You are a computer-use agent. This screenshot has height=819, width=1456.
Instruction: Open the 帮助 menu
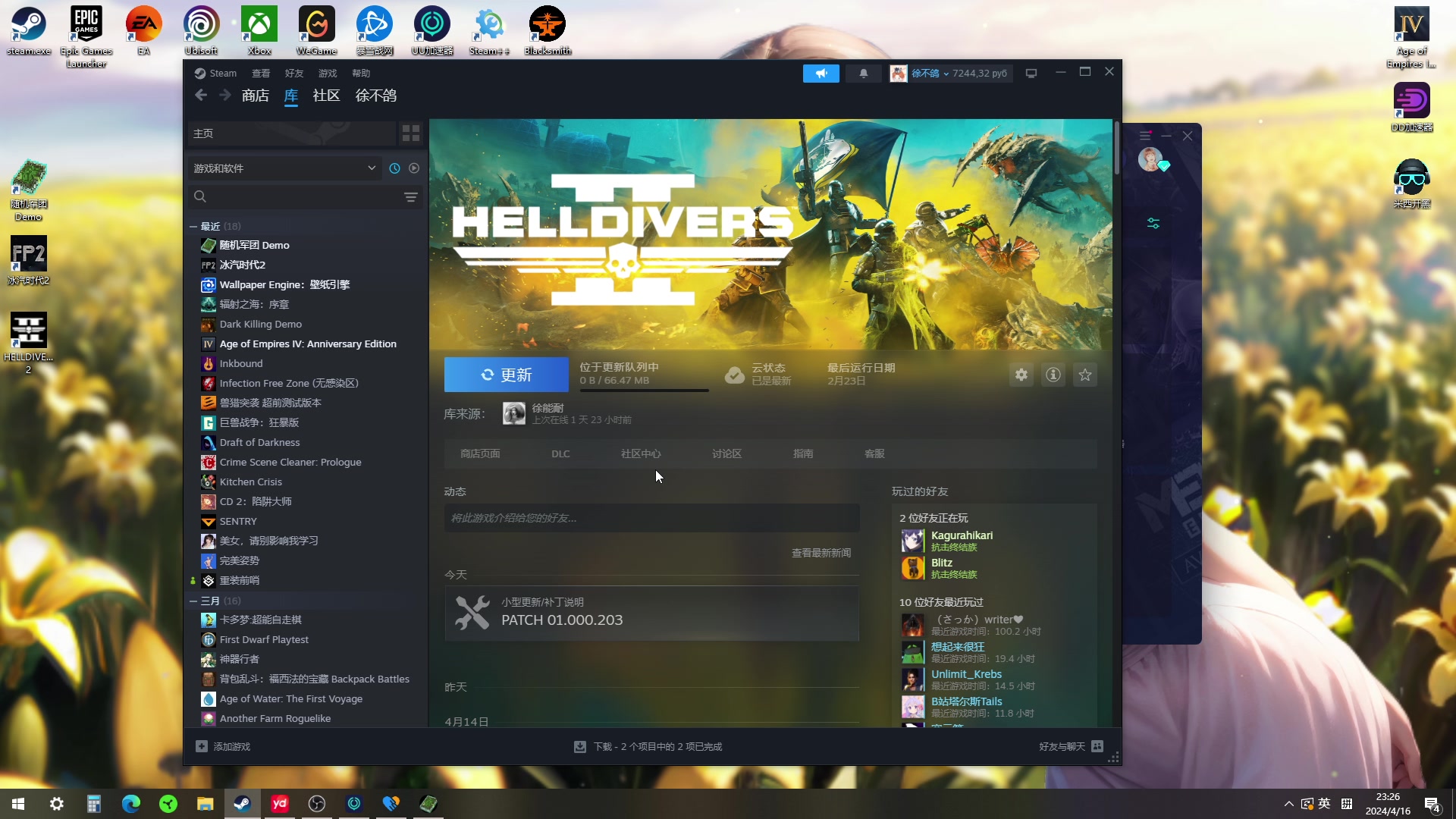tap(361, 74)
